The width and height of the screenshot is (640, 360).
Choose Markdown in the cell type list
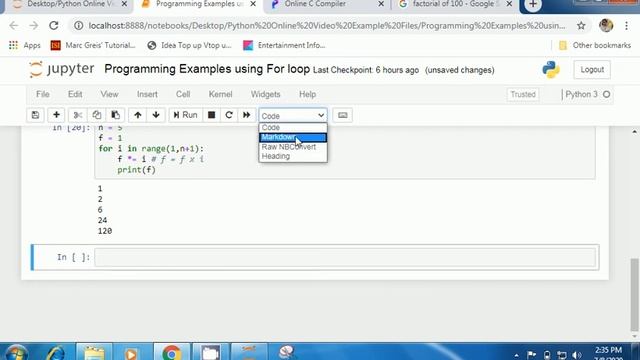click(x=293, y=137)
